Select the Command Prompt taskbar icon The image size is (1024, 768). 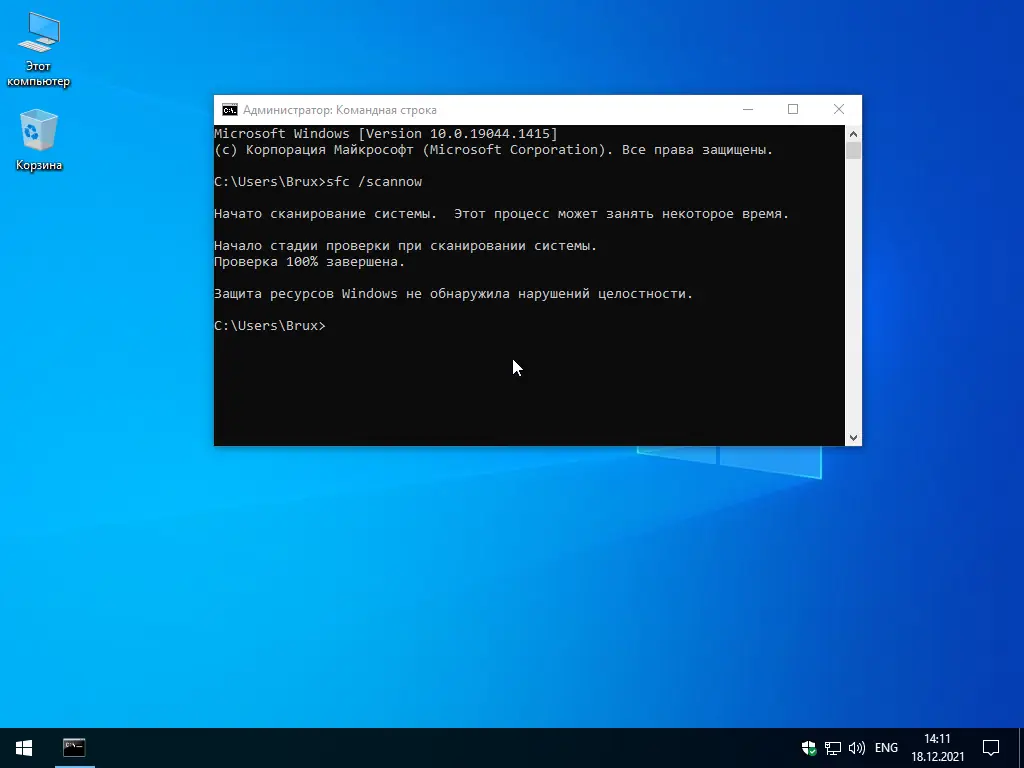pos(74,747)
